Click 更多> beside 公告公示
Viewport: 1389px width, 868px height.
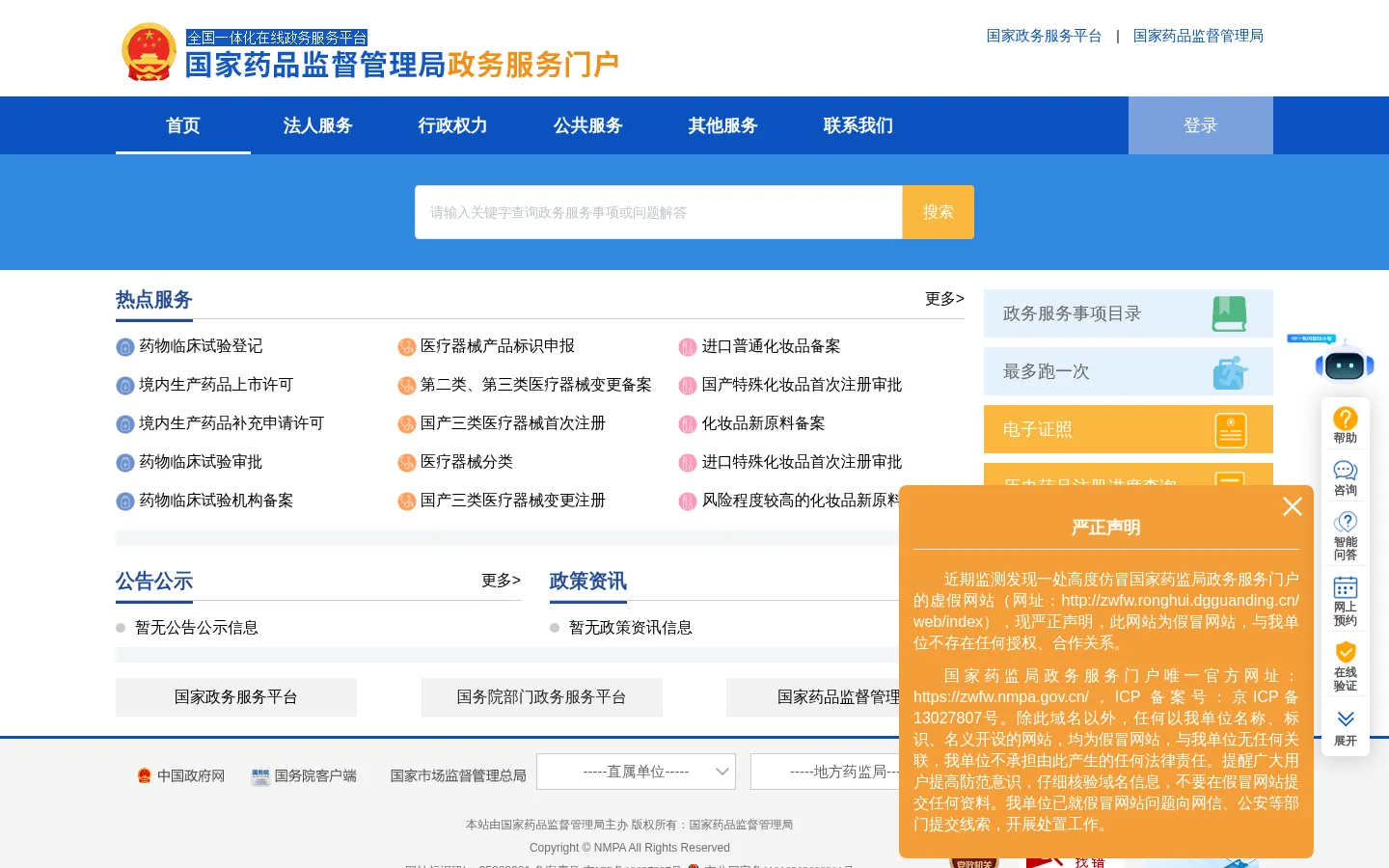click(x=501, y=581)
